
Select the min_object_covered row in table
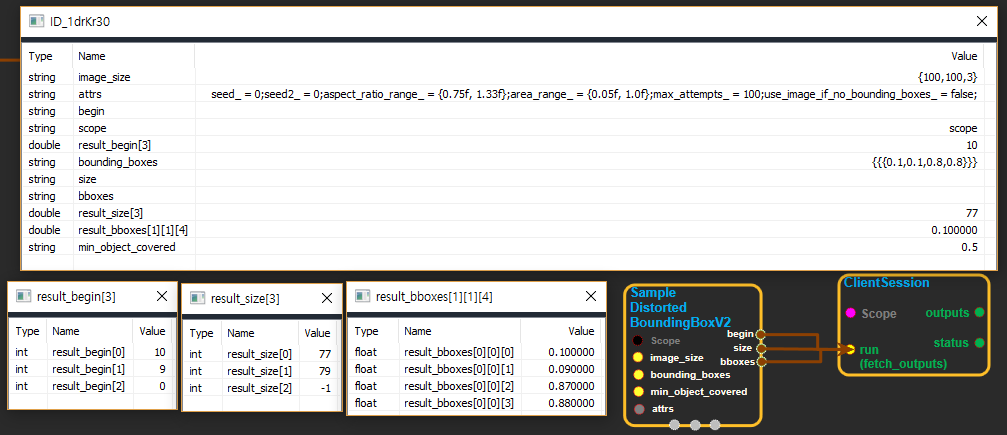[500, 247]
